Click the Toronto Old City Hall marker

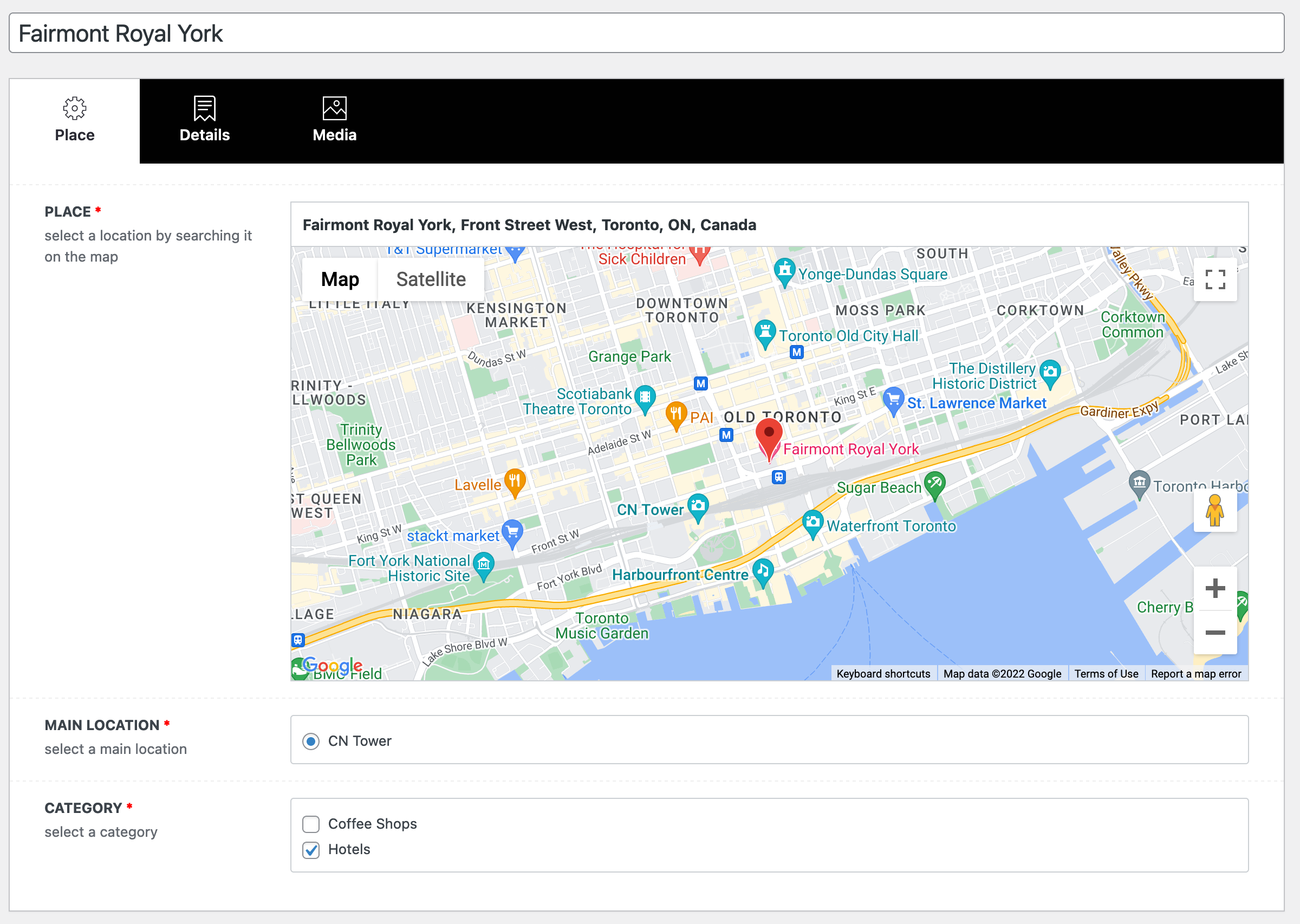tap(765, 334)
